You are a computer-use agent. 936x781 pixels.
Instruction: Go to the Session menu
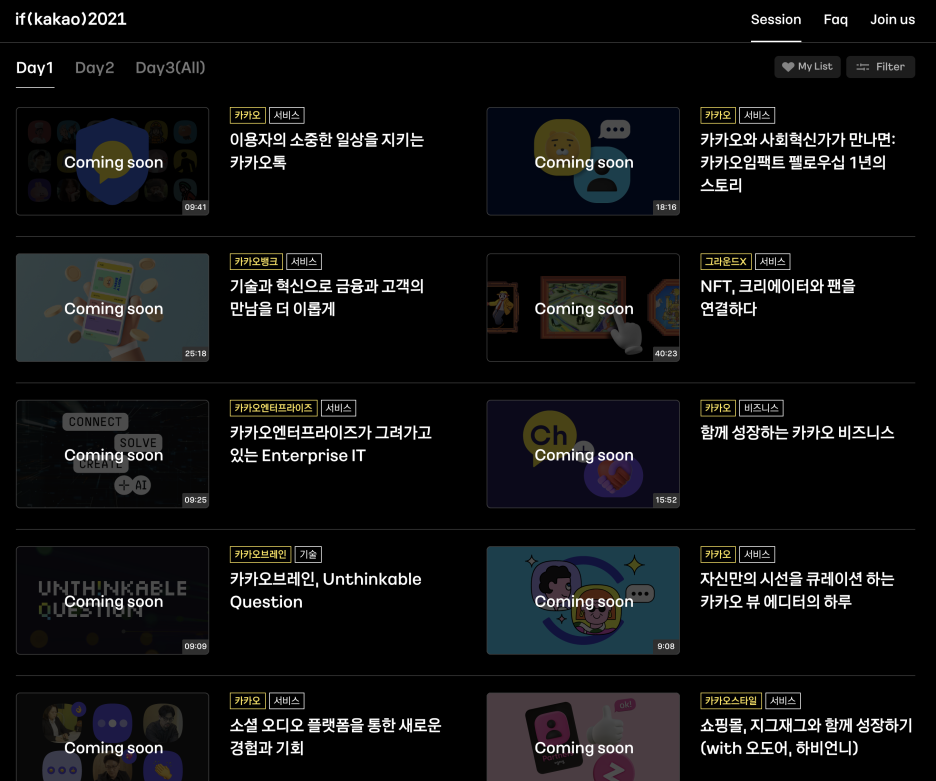pyautogui.click(x=775, y=20)
